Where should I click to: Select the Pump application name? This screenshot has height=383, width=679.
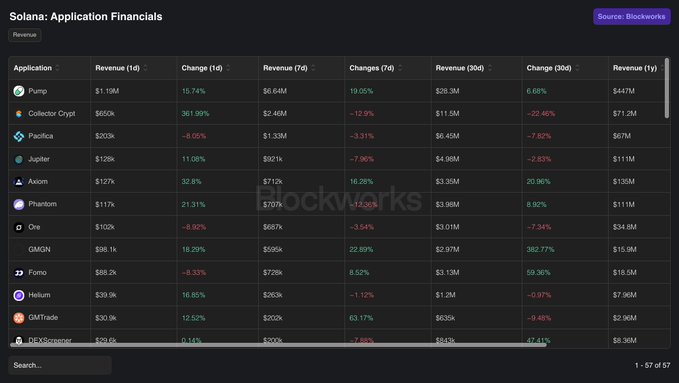tap(38, 91)
